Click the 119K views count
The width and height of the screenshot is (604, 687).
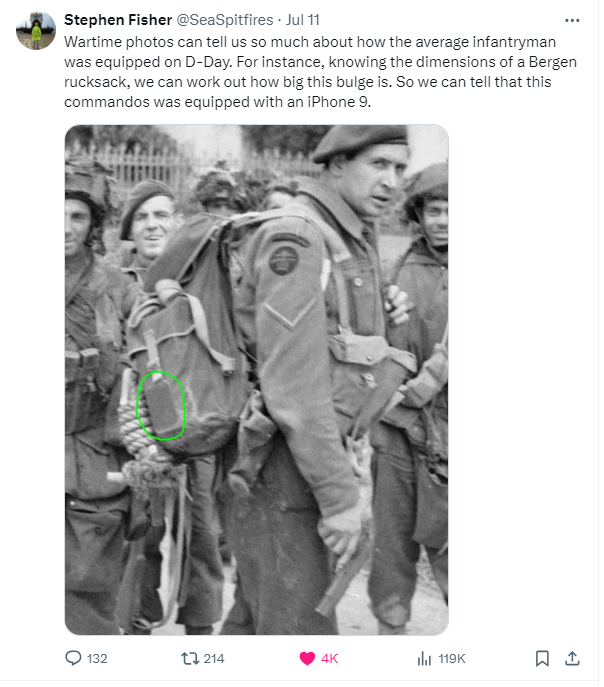[452, 659]
